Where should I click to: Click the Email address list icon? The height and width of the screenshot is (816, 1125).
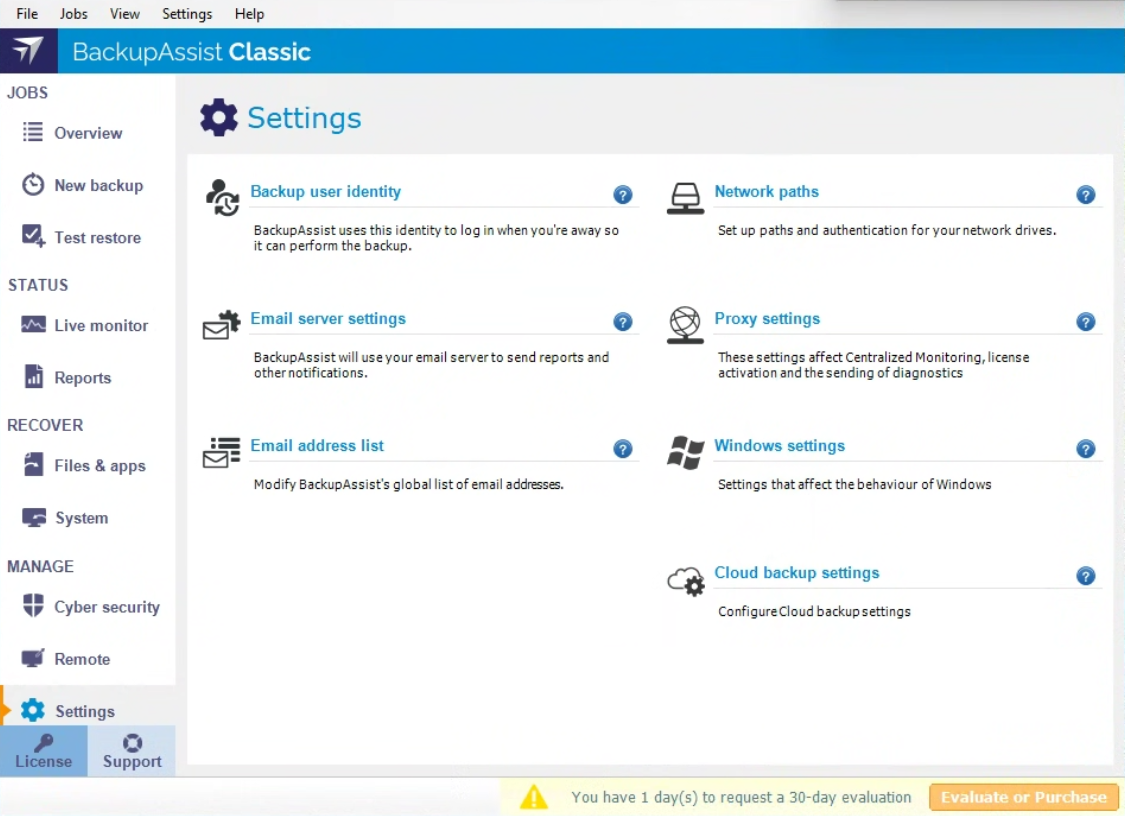point(222,452)
